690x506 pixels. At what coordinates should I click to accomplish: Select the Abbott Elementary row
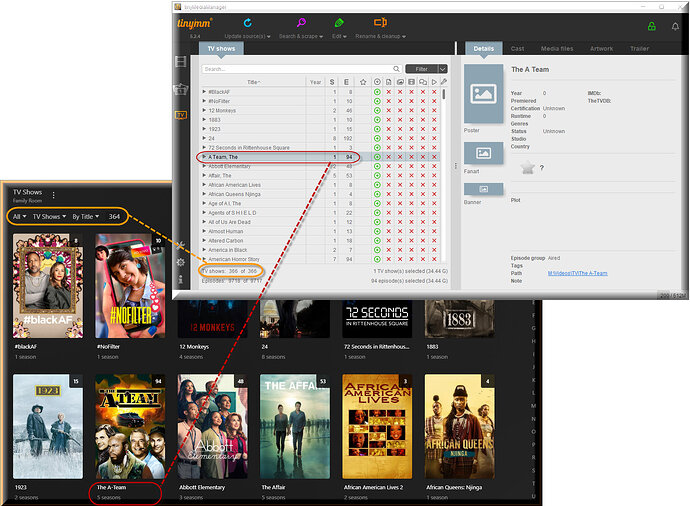click(320, 166)
